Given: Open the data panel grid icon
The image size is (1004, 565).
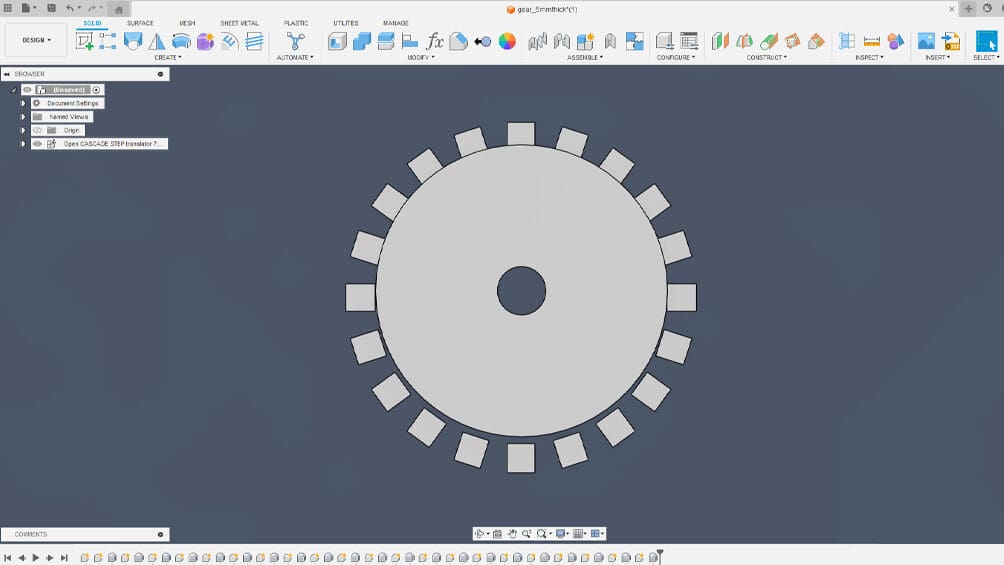Looking at the screenshot, I should [8, 8].
